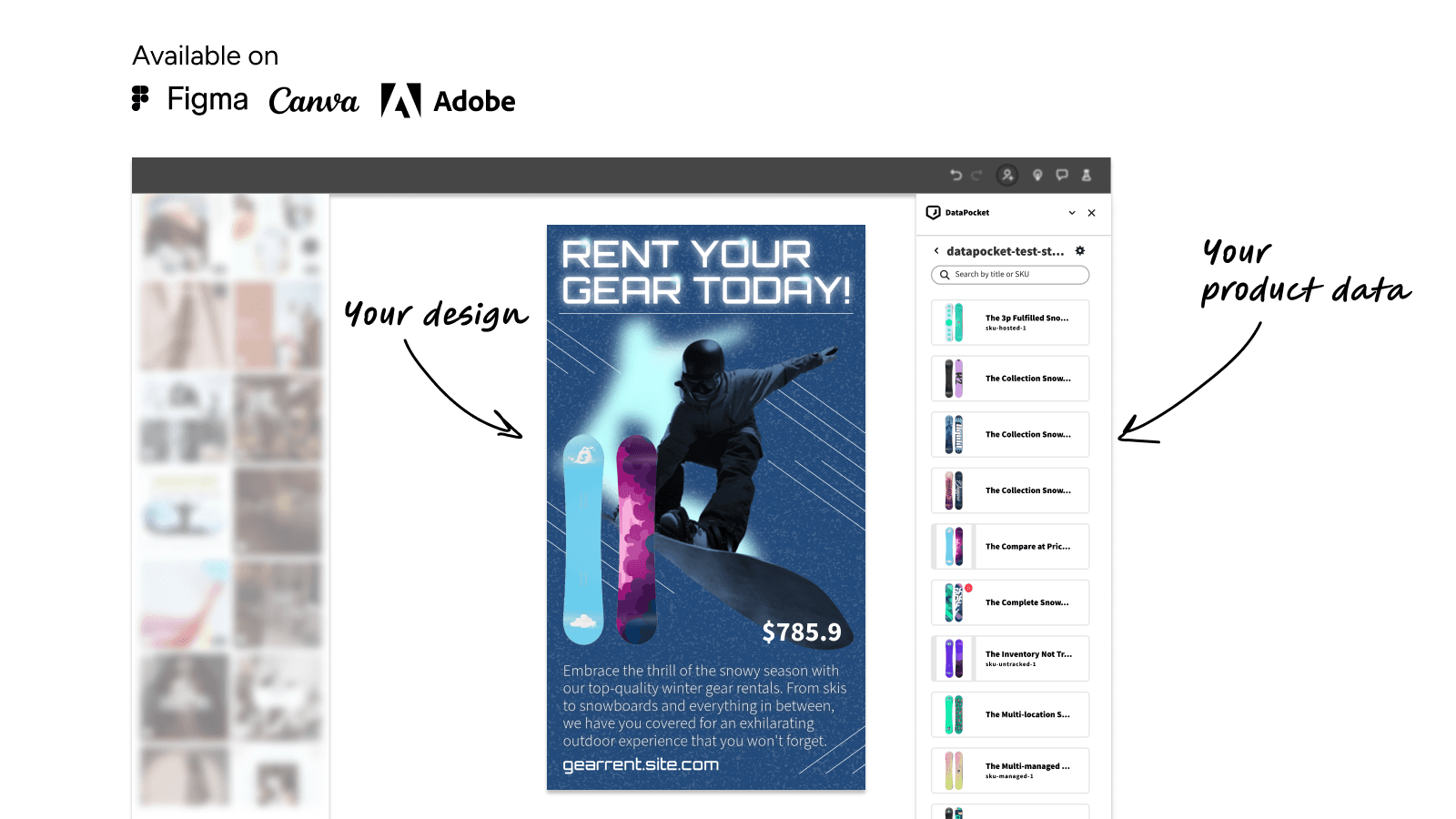Image resolution: width=1456 pixels, height=819 pixels.
Task: Select The 3p Fulfilled Snowboard product
Action: click(1010, 323)
